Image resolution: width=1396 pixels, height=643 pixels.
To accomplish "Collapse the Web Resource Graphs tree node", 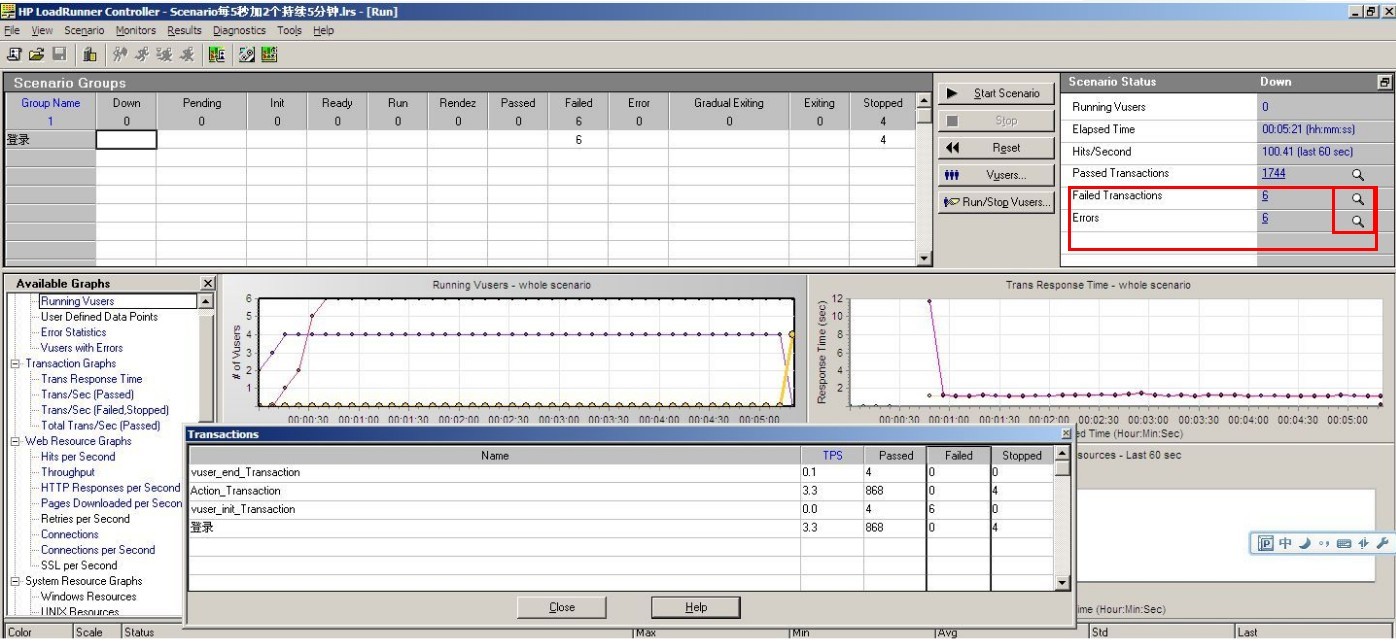I will point(16,441).
